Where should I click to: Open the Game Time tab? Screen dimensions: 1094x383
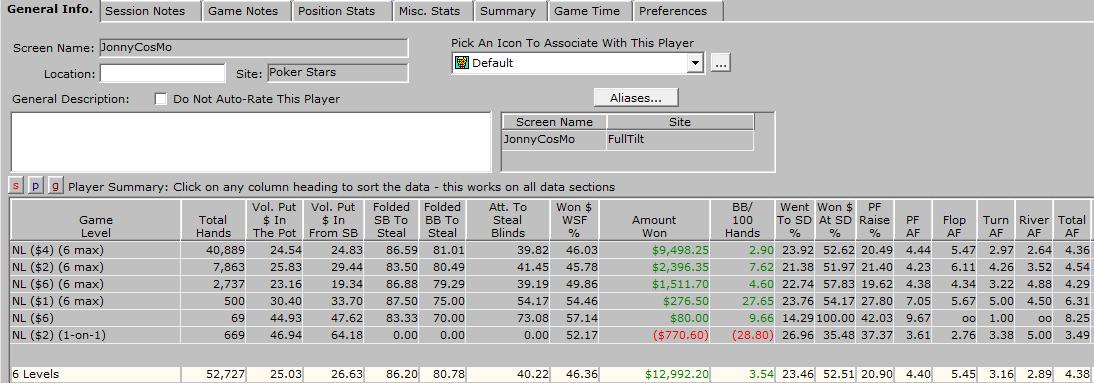click(590, 11)
